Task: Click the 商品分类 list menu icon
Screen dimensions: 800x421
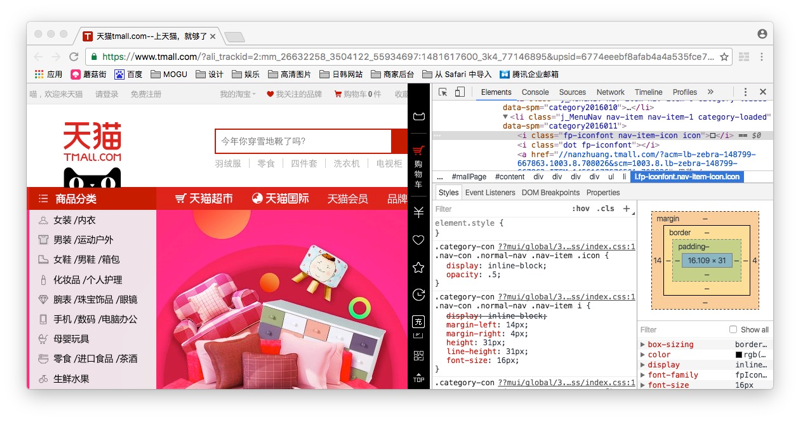Action: pyautogui.click(x=43, y=199)
